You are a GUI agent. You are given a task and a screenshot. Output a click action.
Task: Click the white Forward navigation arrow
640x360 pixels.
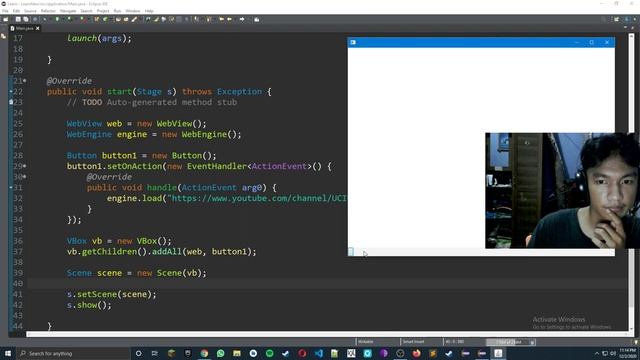pos(242,19)
